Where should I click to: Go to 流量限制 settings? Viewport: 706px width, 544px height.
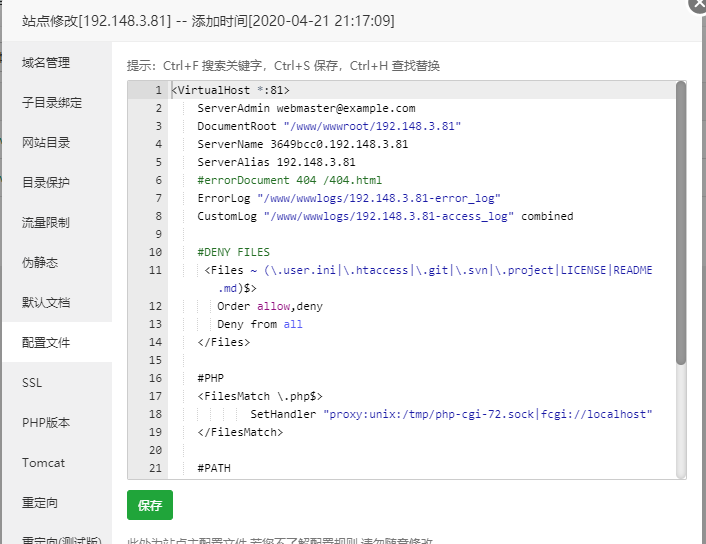pyautogui.click(x=46, y=223)
